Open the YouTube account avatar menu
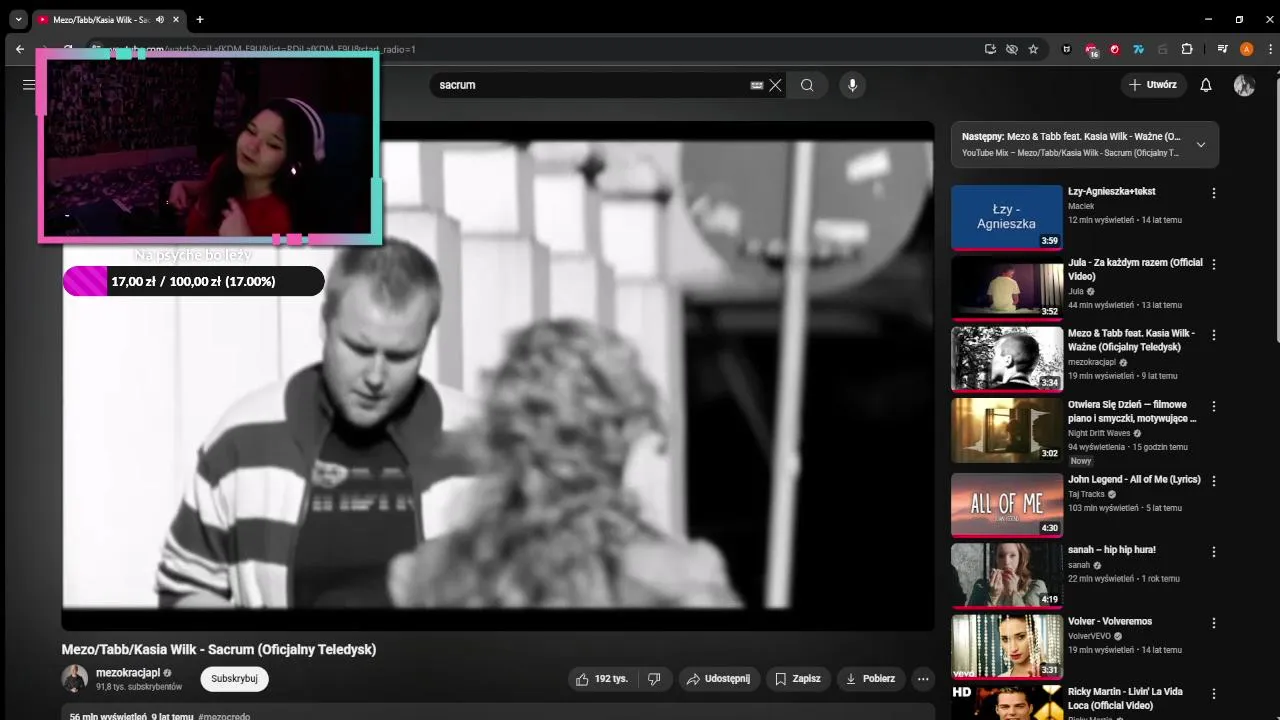The height and width of the screenshot is (720, 1280). (x=1244, y=85)
